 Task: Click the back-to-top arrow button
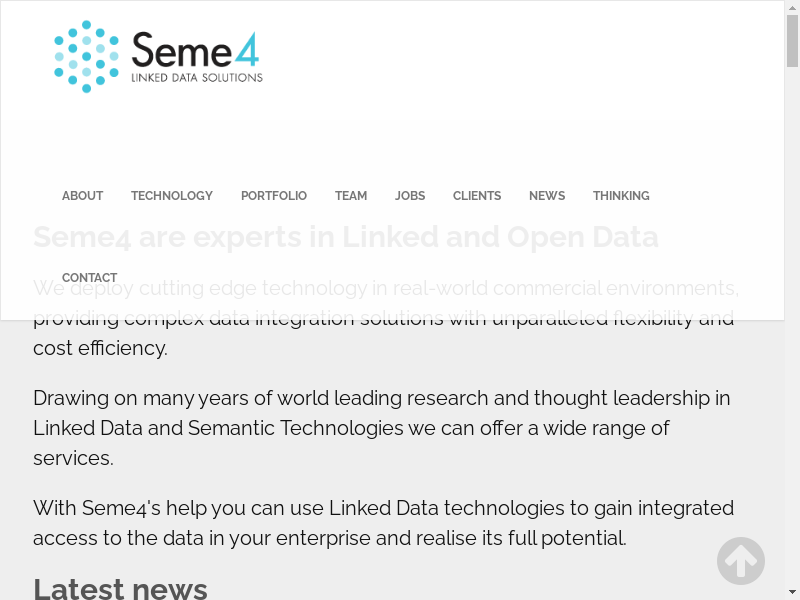coord(741,561)
